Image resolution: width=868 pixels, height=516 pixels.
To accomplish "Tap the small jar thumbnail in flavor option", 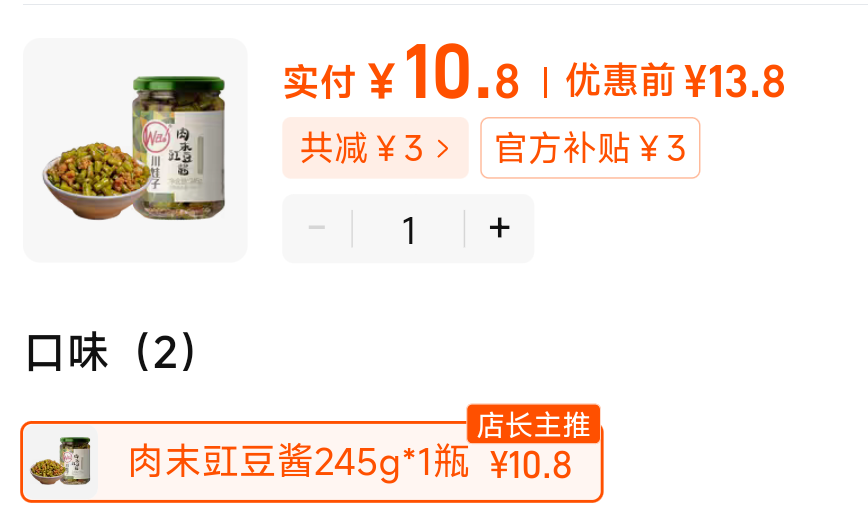I will click(x=62, y=462).
